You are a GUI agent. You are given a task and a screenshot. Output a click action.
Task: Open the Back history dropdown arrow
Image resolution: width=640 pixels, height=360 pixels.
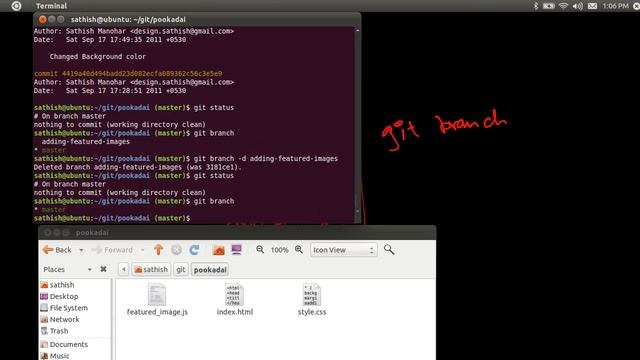point(81,250)
